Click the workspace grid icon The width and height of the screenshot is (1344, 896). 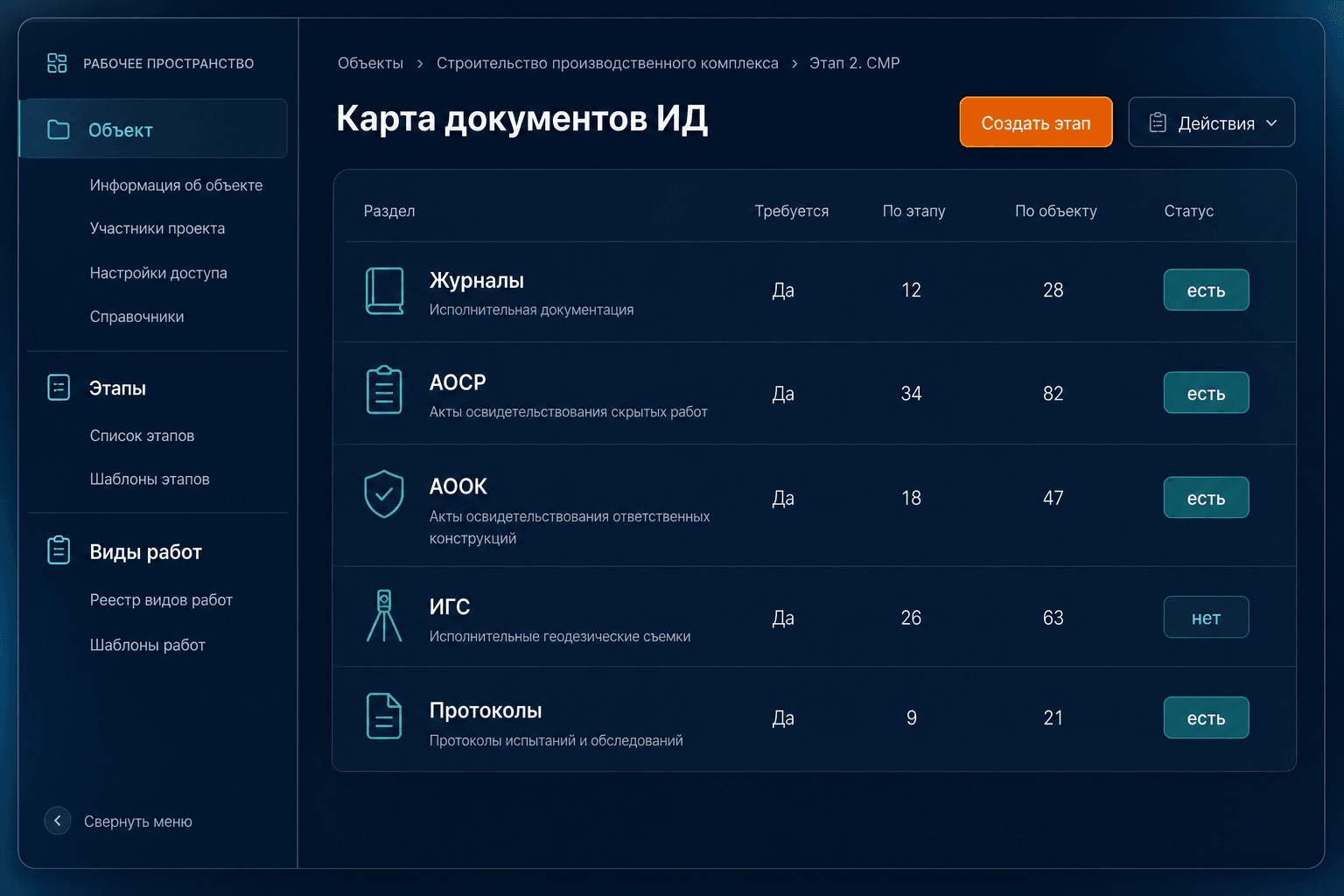pos(57,63)
